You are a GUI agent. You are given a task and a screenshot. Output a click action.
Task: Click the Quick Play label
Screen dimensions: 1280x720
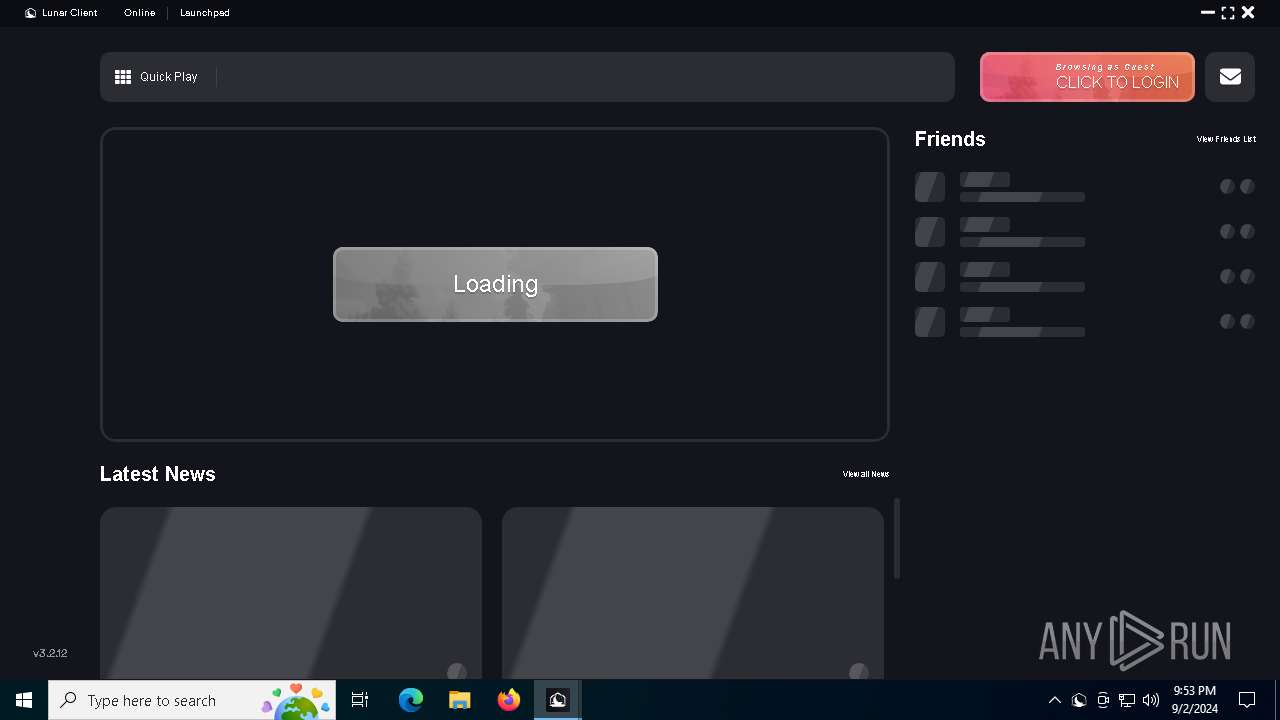pyautogui.click(x=169, y=77)
